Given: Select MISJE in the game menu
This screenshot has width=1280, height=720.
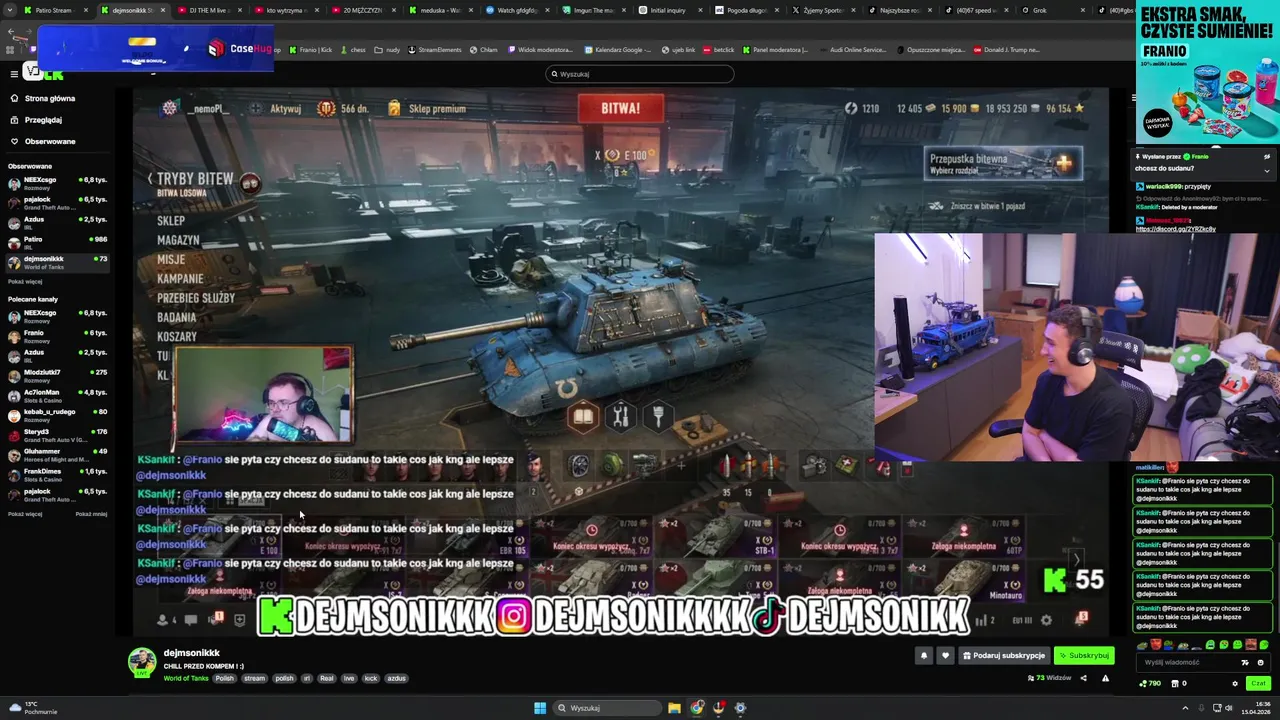Looking at the screenshot, I should pos(171,259).
